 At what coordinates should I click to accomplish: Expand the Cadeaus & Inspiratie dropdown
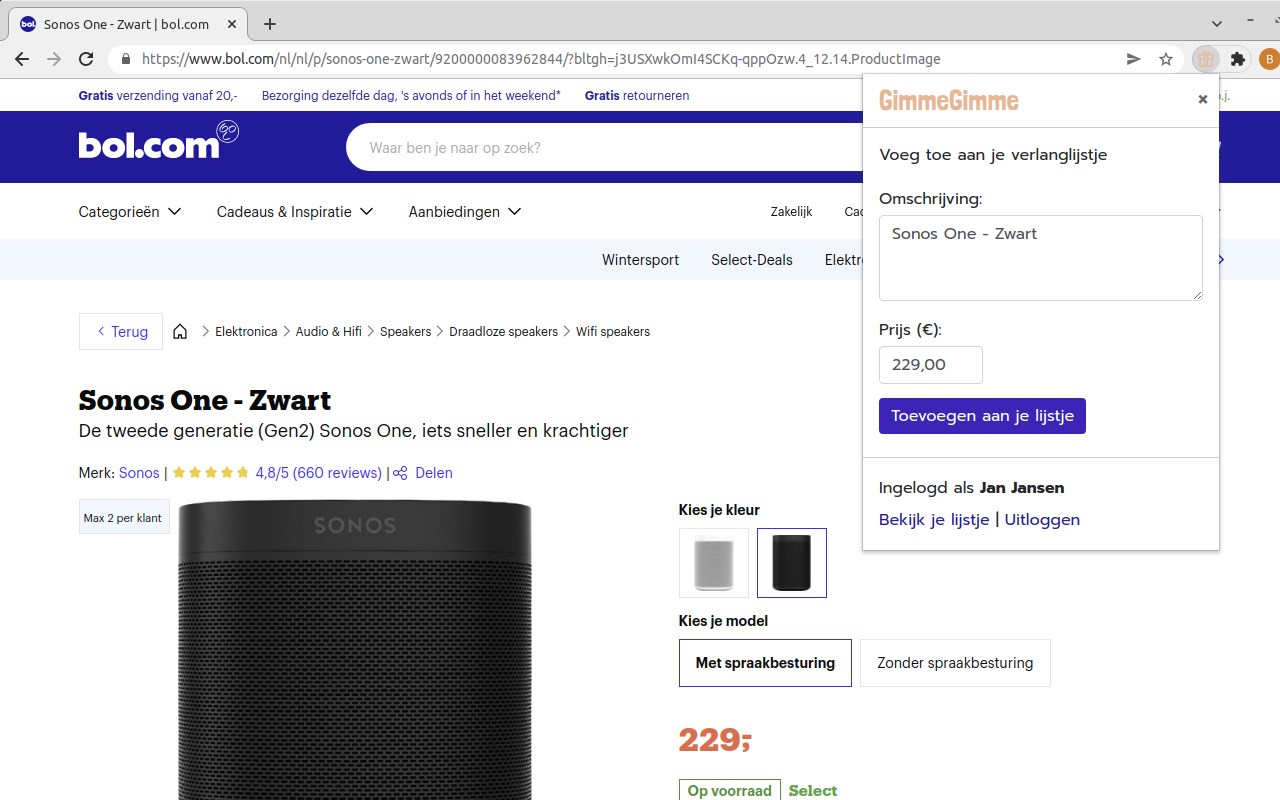tap(295, 212)
